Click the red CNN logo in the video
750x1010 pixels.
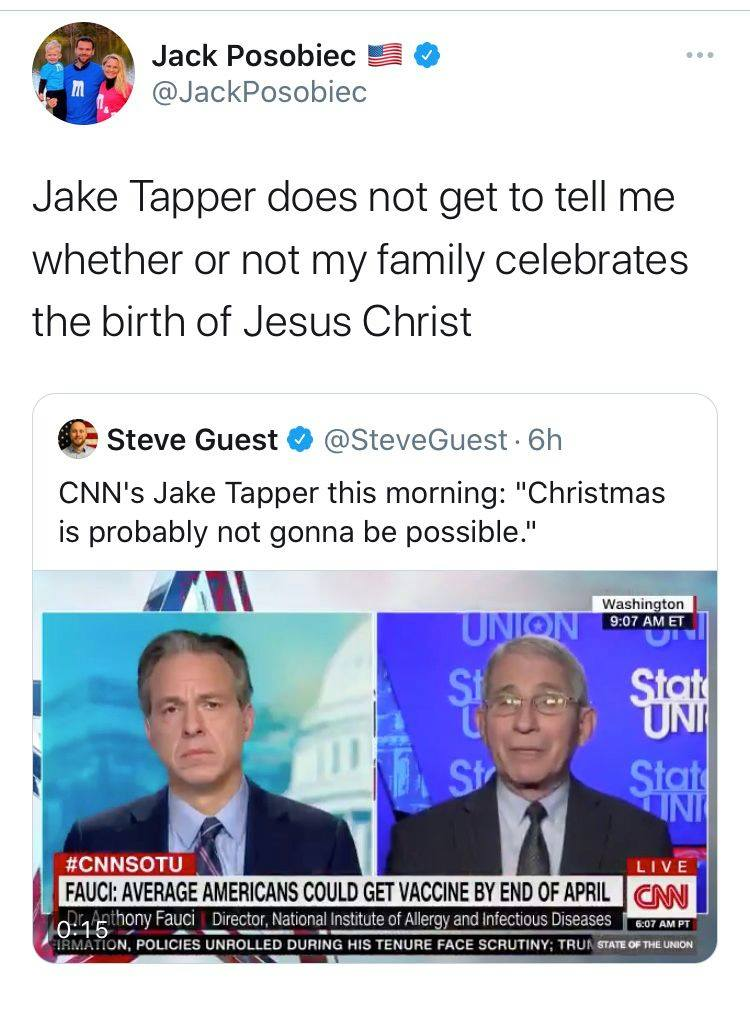[656, 893]
